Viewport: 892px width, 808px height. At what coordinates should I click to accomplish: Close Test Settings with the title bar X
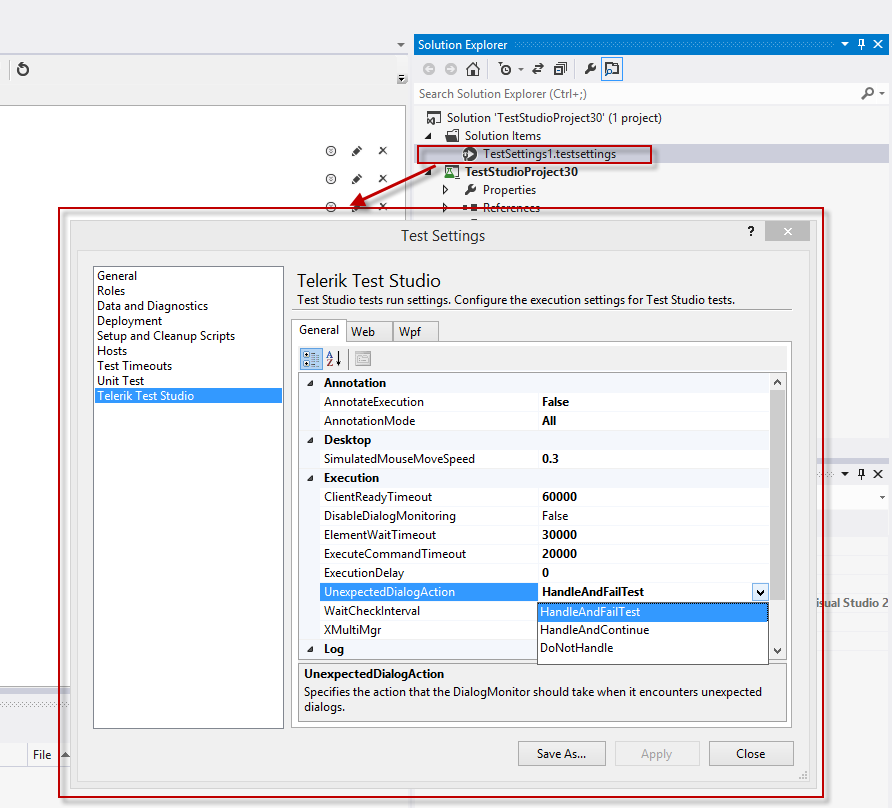787,232
